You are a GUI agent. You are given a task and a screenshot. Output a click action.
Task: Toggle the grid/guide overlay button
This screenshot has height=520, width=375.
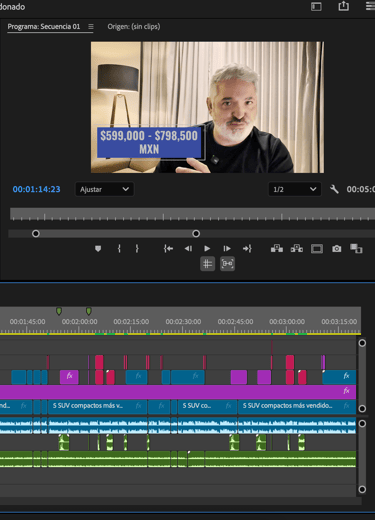207,264
